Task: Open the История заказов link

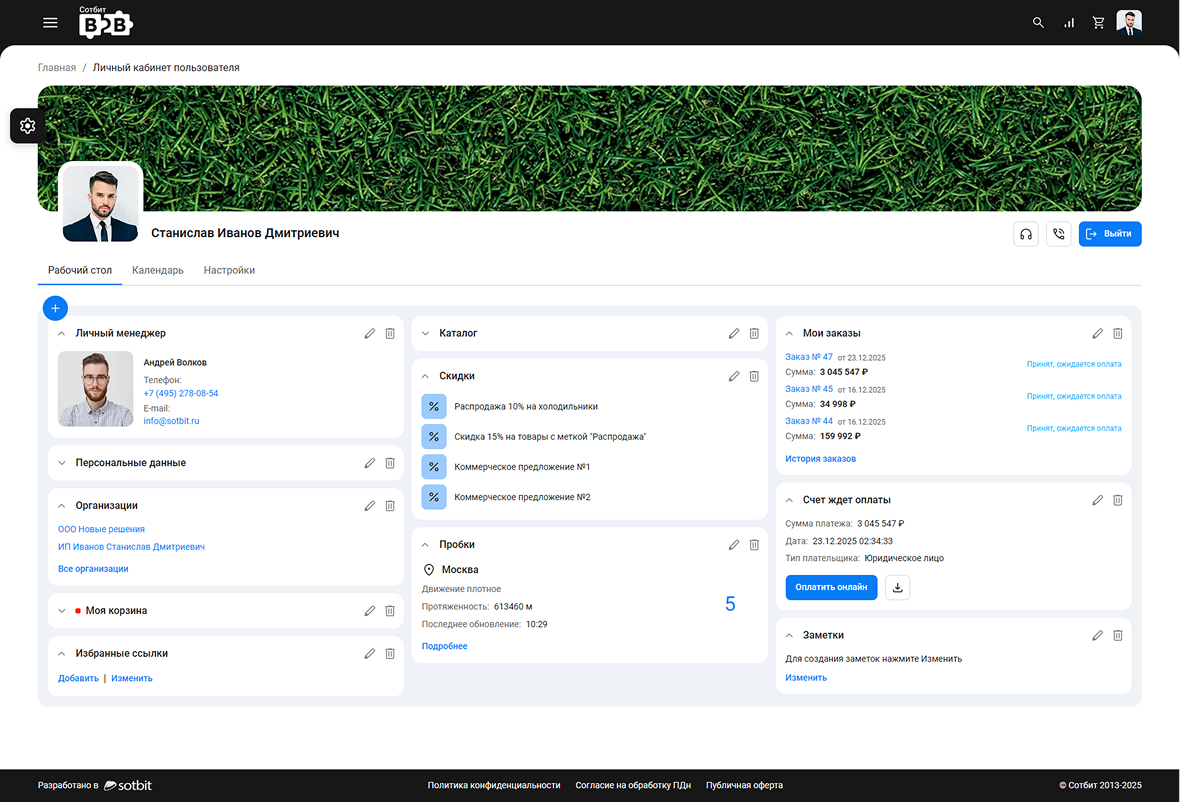Action: click(x=820, y=459)
